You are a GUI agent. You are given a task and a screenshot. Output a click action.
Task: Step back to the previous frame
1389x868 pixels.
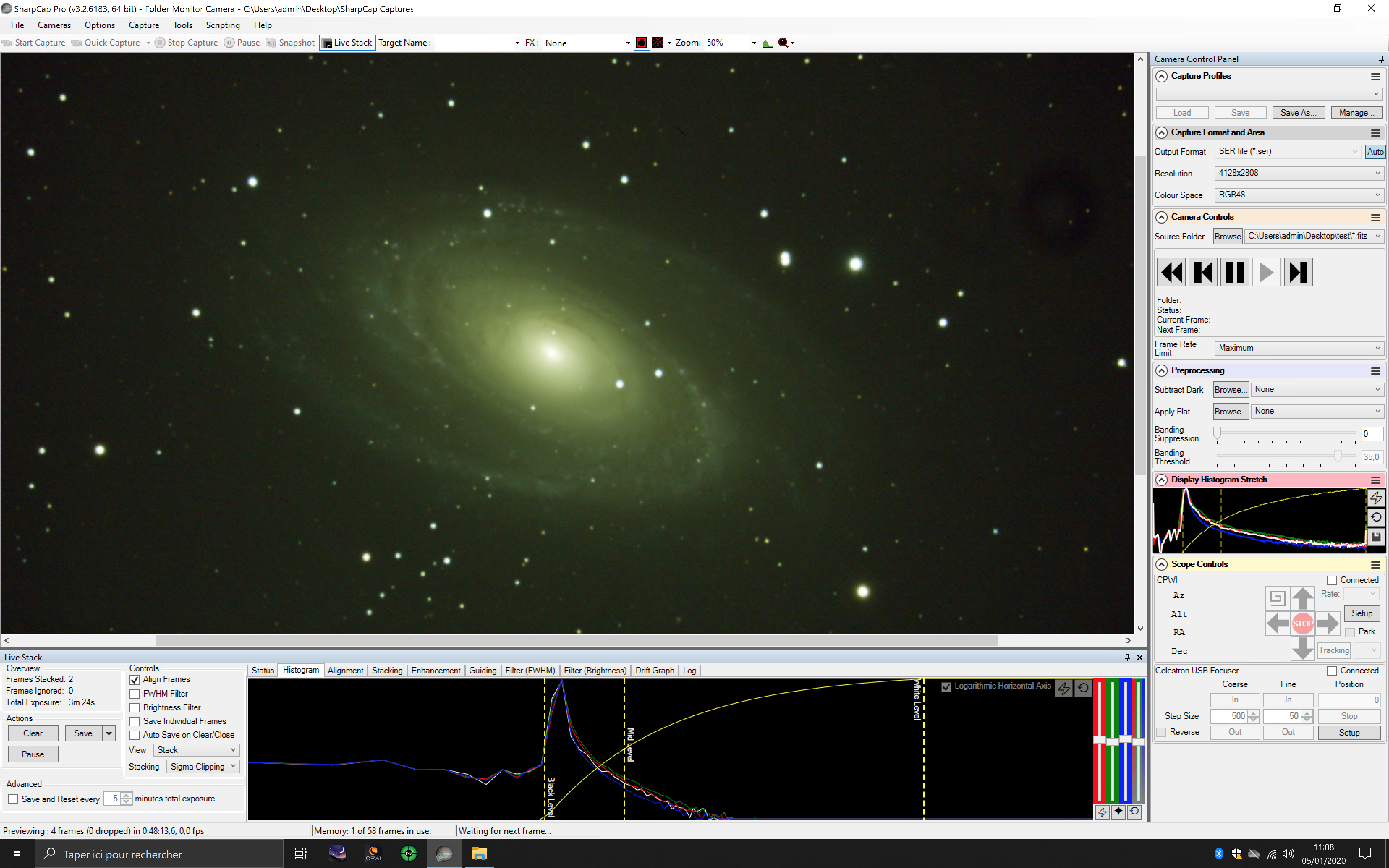pos(1202,272)
